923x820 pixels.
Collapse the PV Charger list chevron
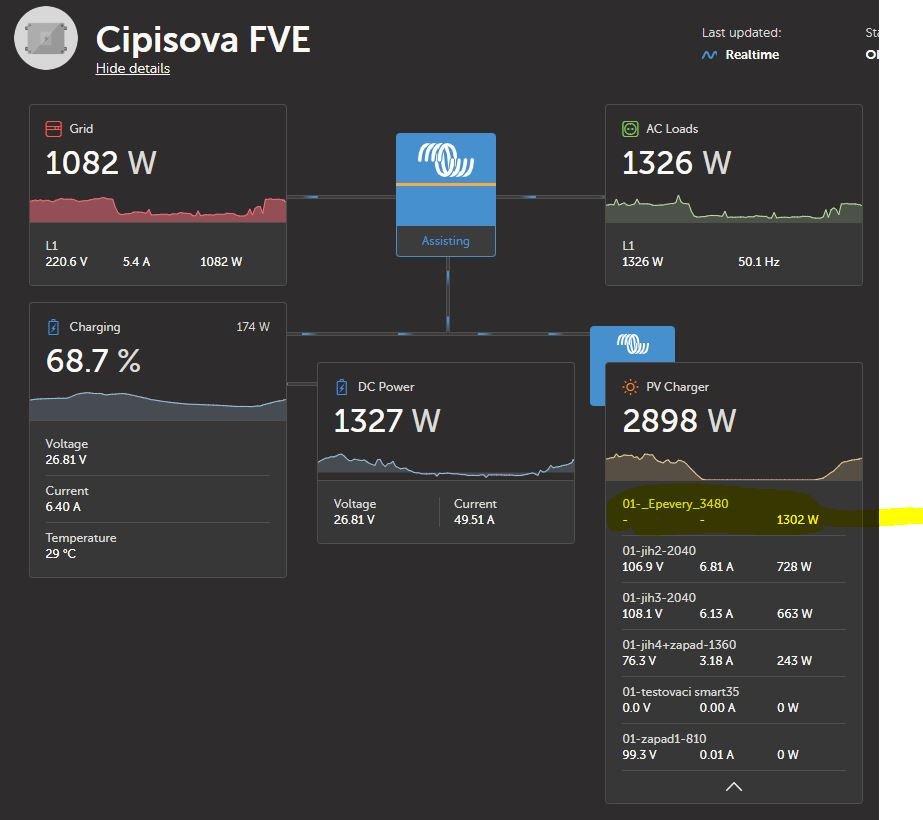733,787
